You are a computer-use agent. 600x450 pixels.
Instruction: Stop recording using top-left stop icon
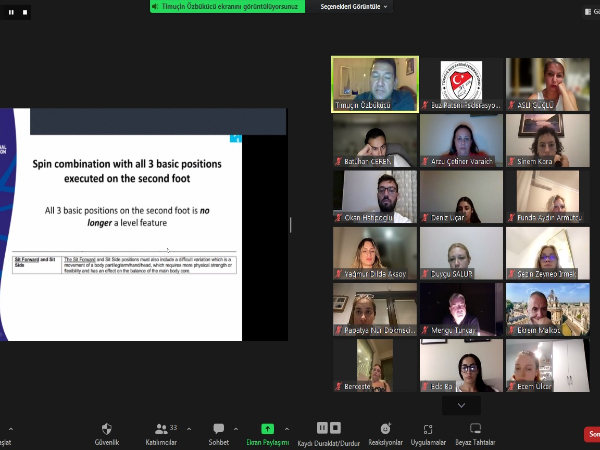click(x=25, y=12)
